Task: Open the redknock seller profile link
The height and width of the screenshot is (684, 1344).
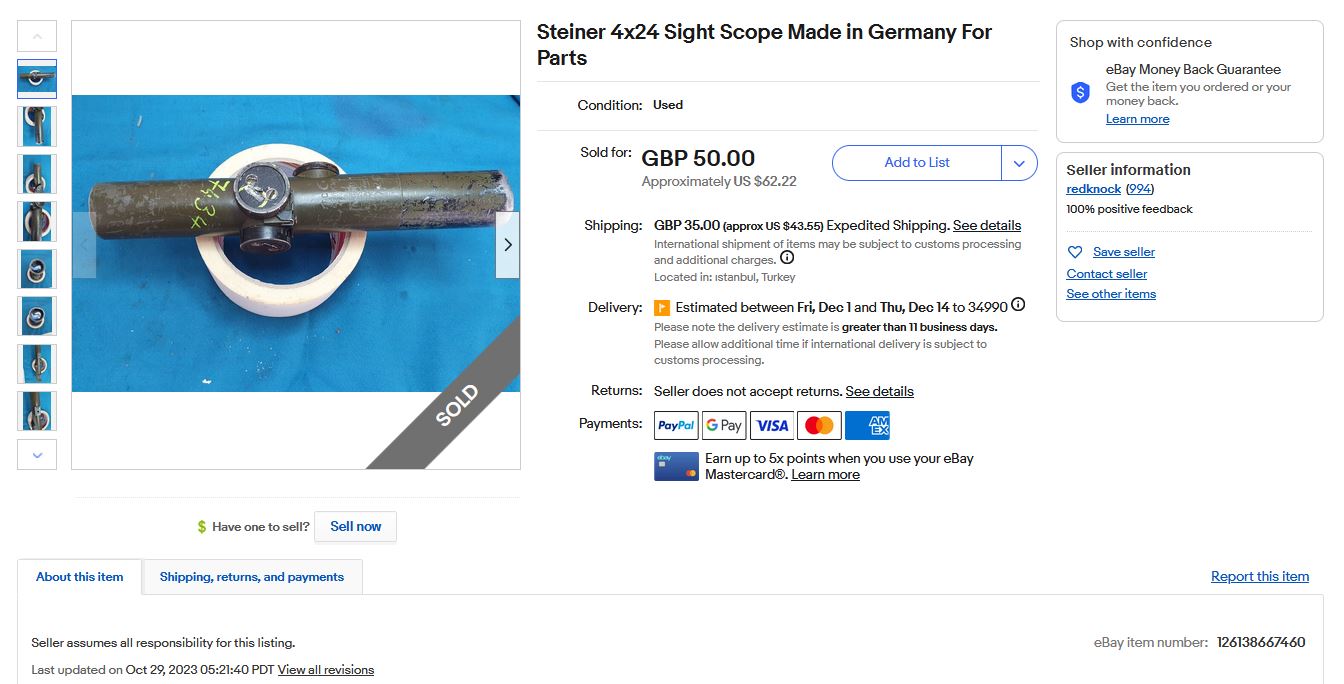Action: [1093, 189]
